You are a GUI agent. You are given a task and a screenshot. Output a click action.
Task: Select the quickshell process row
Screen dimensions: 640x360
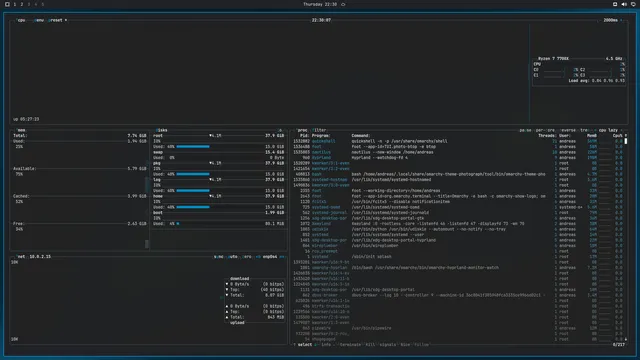click(x=457, y=141)
